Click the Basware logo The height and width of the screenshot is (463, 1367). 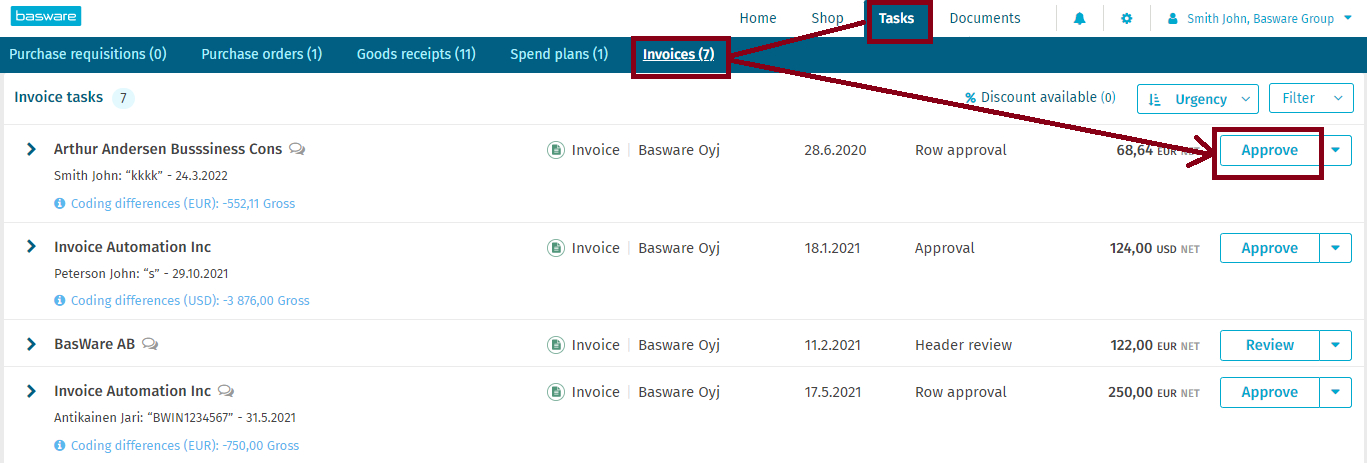(x=46, y=16)
